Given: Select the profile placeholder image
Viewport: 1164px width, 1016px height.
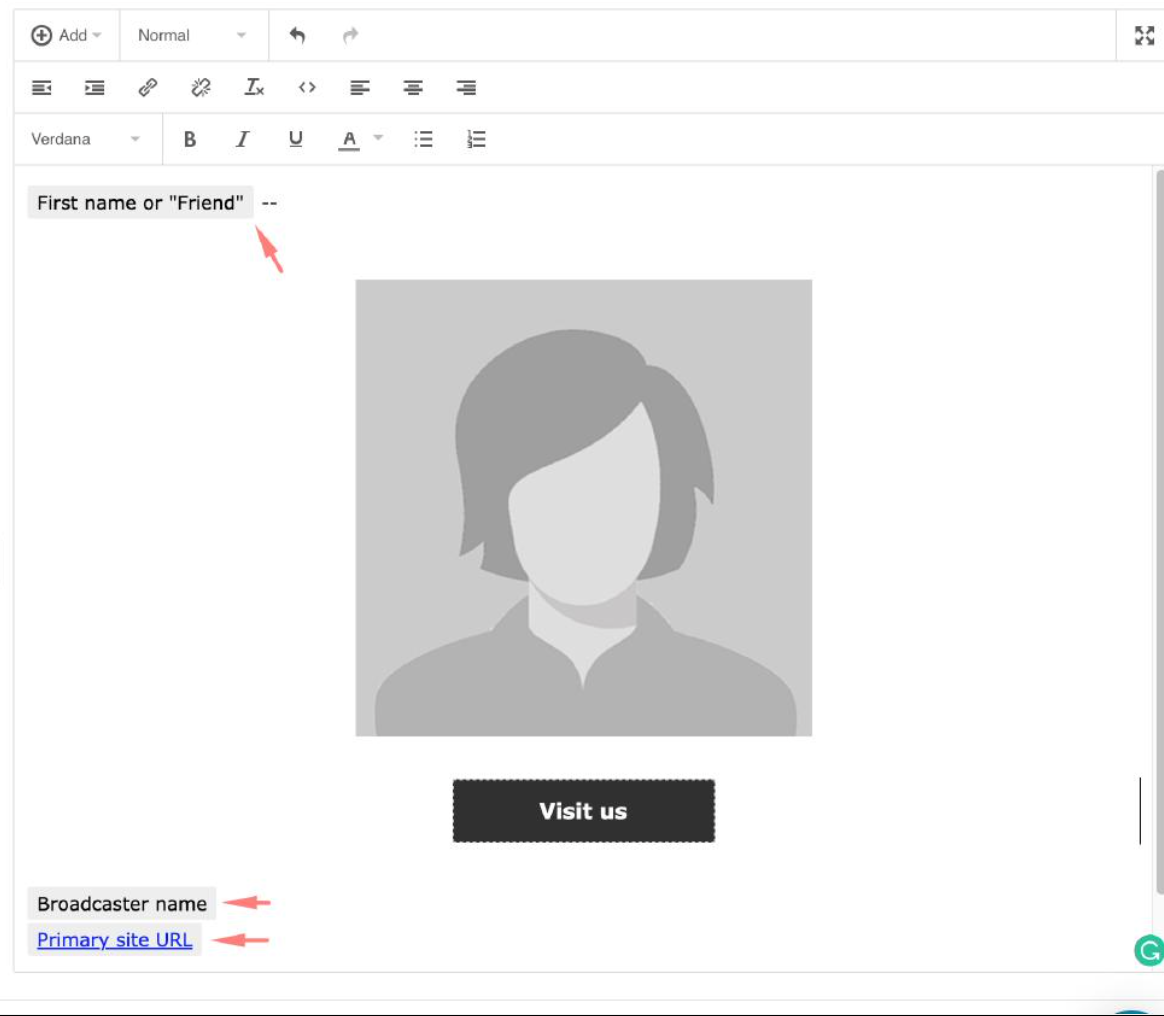Looking at the screenshot, I should pos(583,508).
